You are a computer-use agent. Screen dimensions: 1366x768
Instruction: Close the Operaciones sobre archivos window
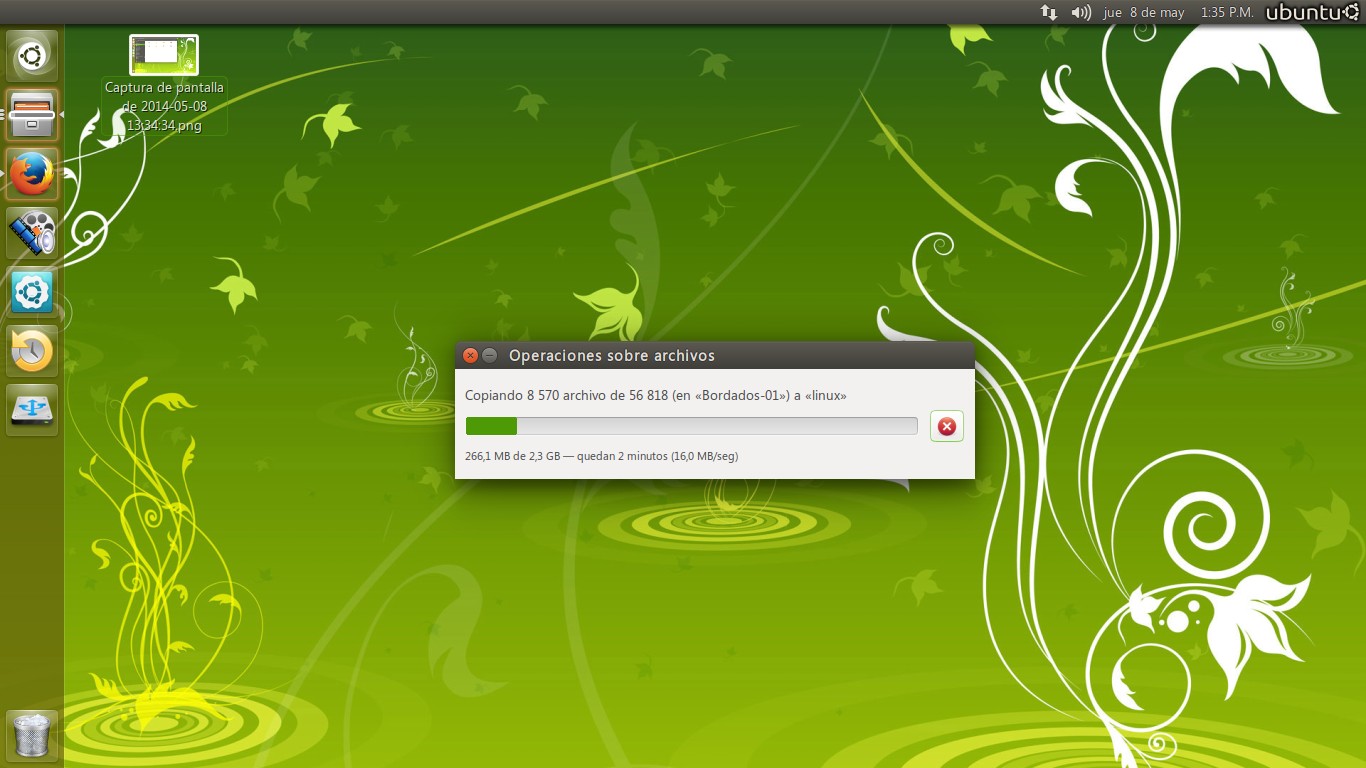[470, 355]
